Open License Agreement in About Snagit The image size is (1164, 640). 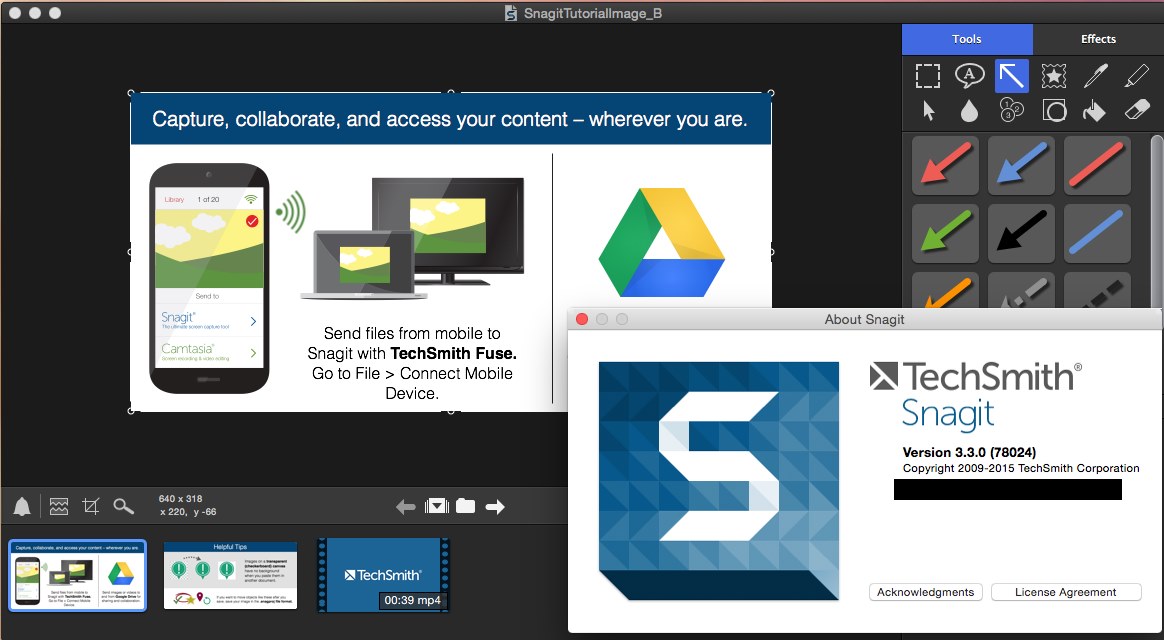(x=1066, y=592)
